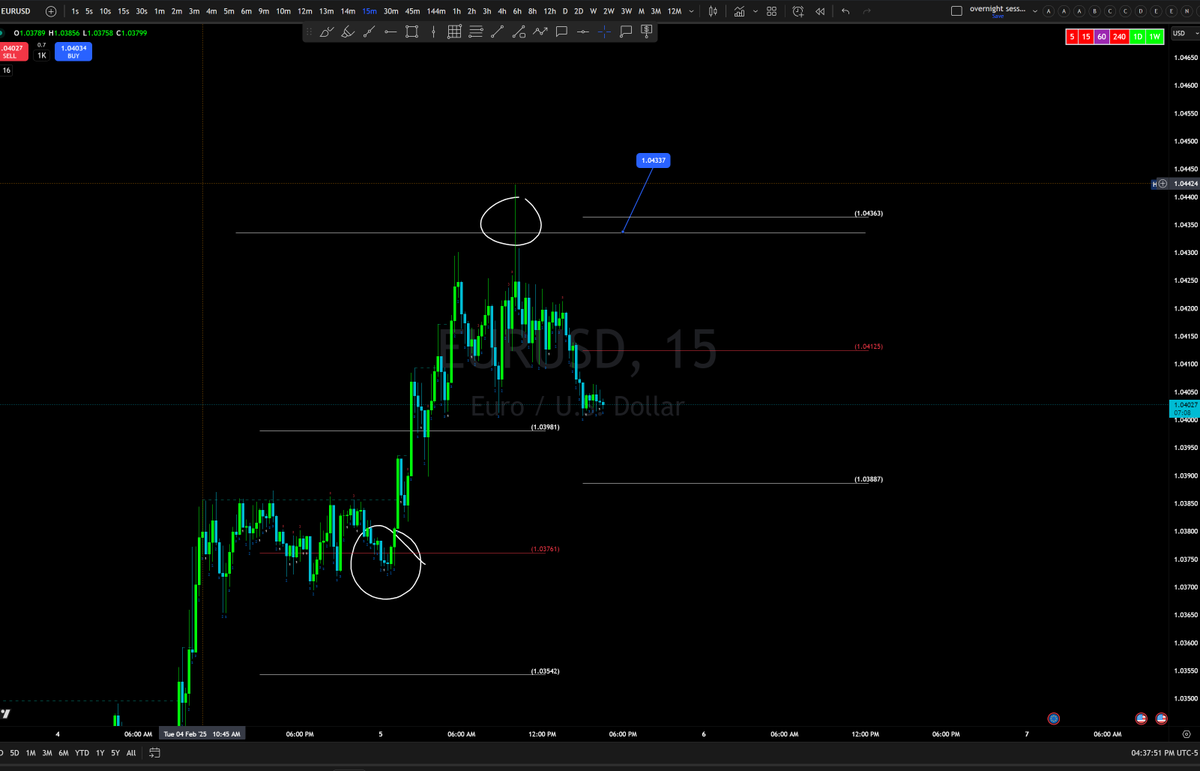Start bar replay with rewind icon
Image resolution: width=1200 pixels, height=771 pixels.
(819, 11)
